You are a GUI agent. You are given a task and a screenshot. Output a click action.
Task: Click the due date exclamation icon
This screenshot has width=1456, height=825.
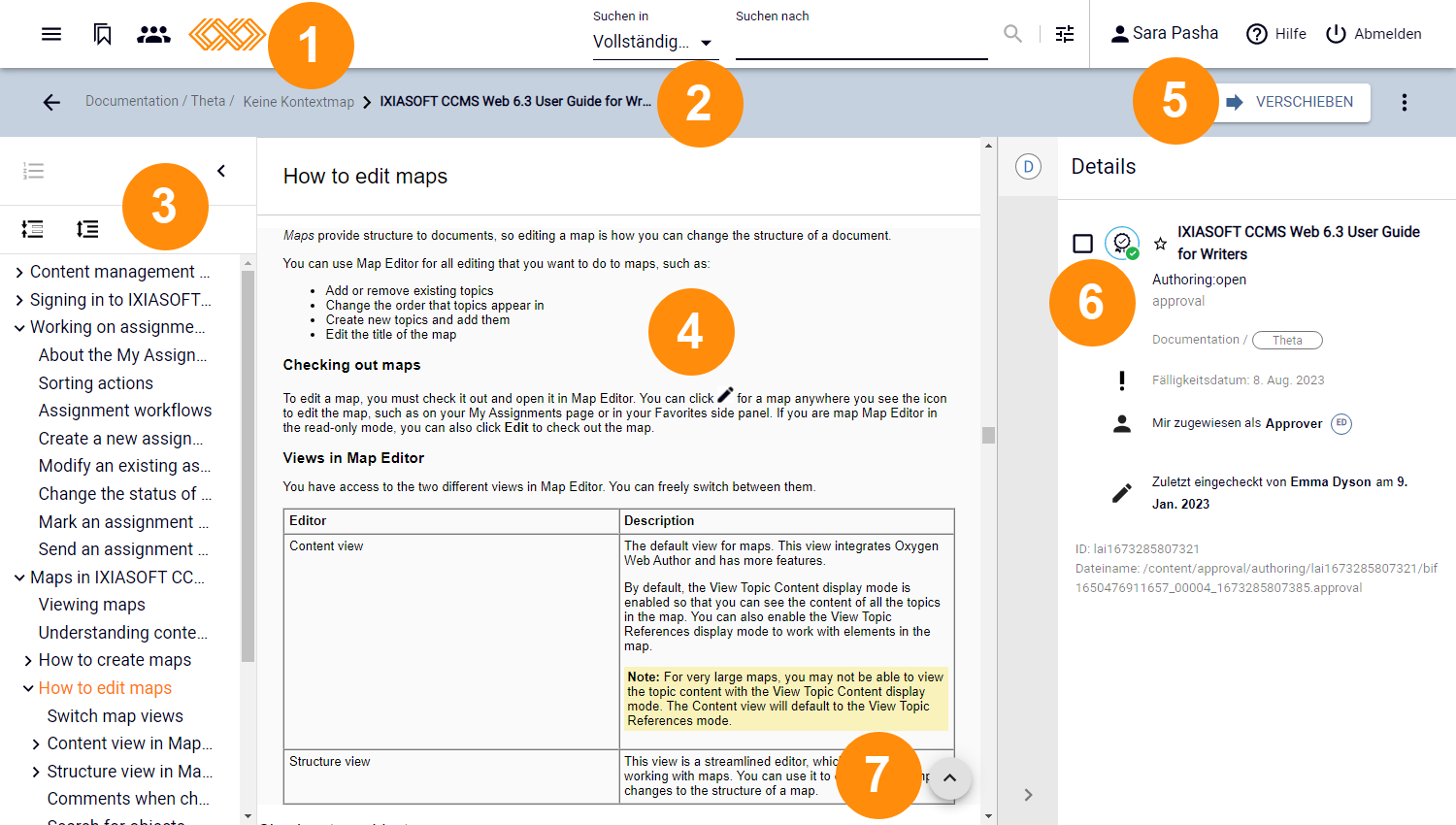pyautogui.click(x=1122, y=380)
